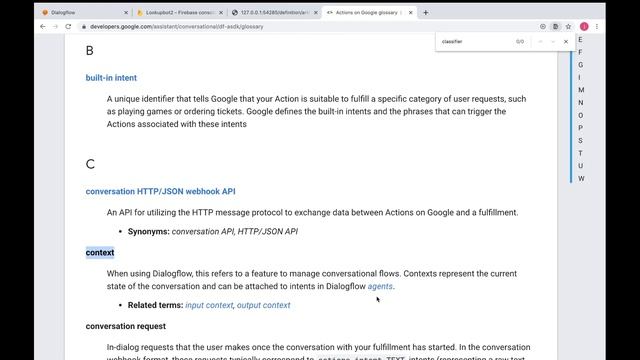Jump to section I in the sidebar

coord(579,78)
